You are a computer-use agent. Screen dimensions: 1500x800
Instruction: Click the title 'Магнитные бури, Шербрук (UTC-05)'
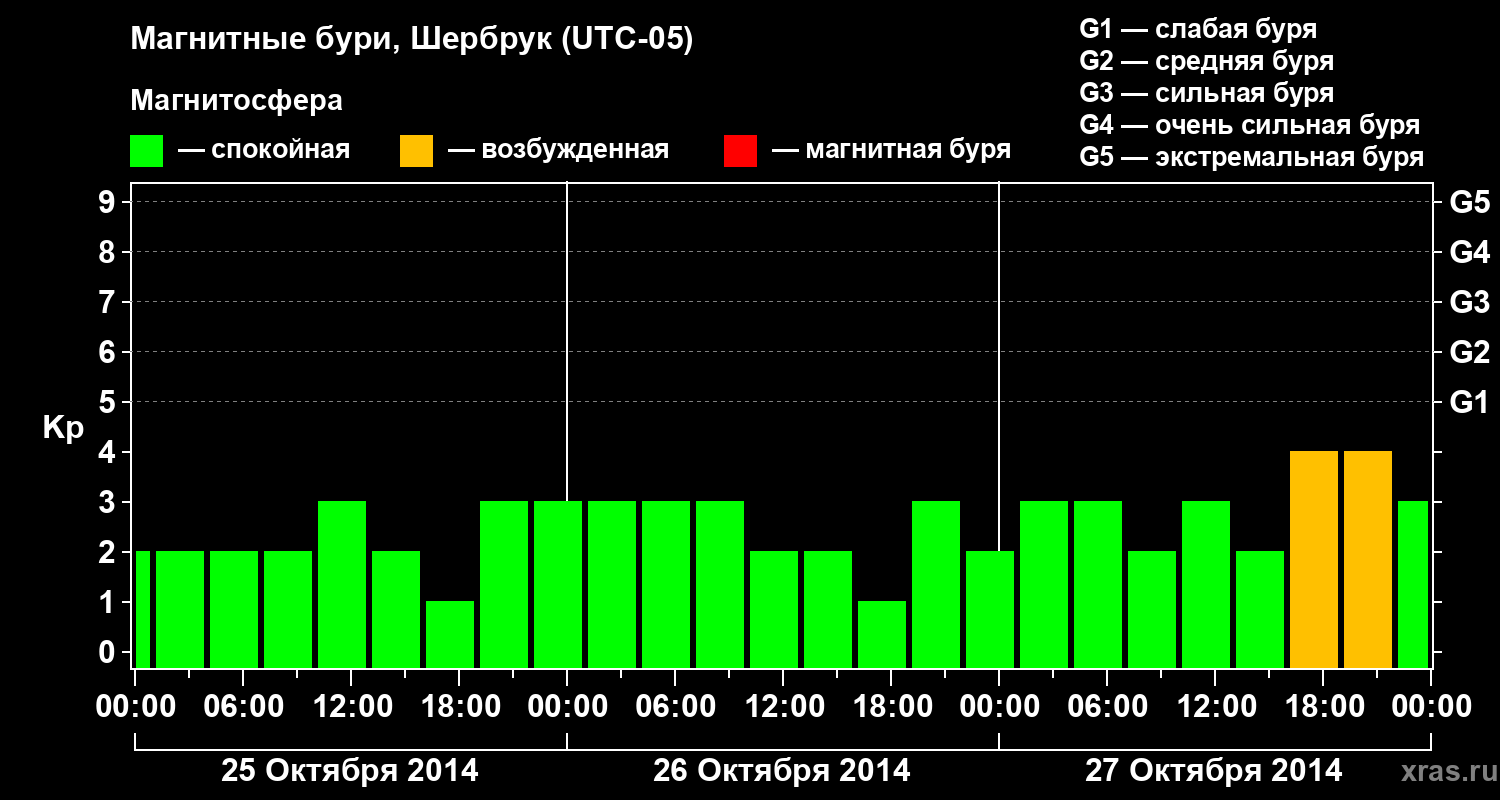click(x=412, y=41)
